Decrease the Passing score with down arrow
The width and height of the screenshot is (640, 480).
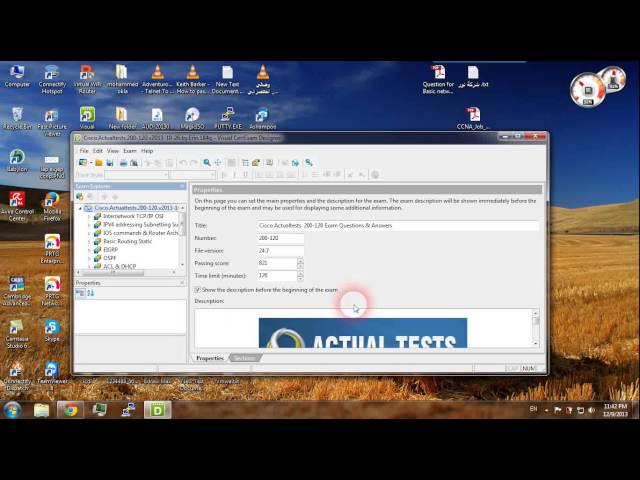point(300,266)
